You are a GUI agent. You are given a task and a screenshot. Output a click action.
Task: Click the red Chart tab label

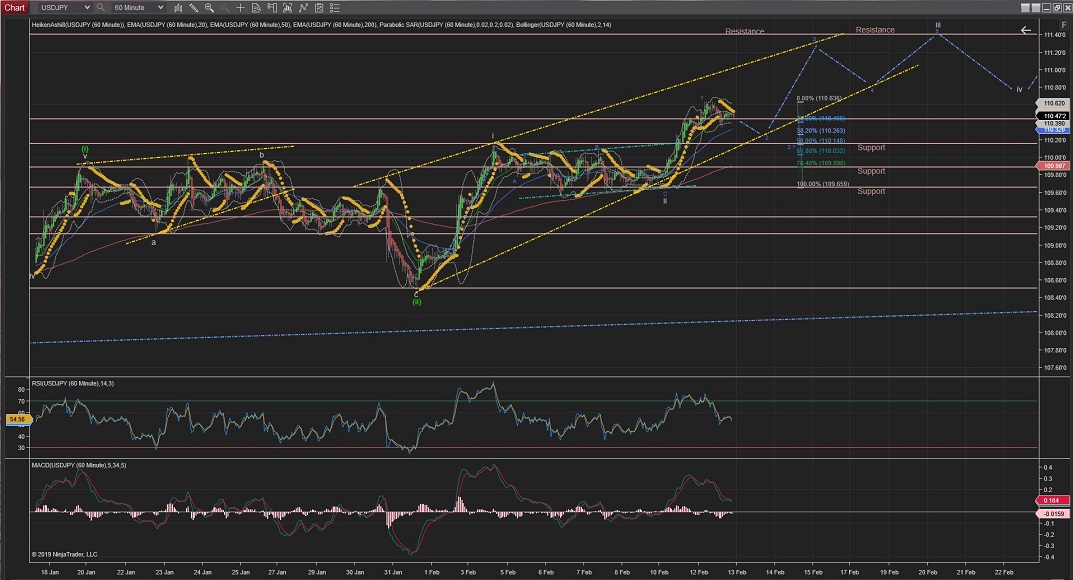pos(13,7)
